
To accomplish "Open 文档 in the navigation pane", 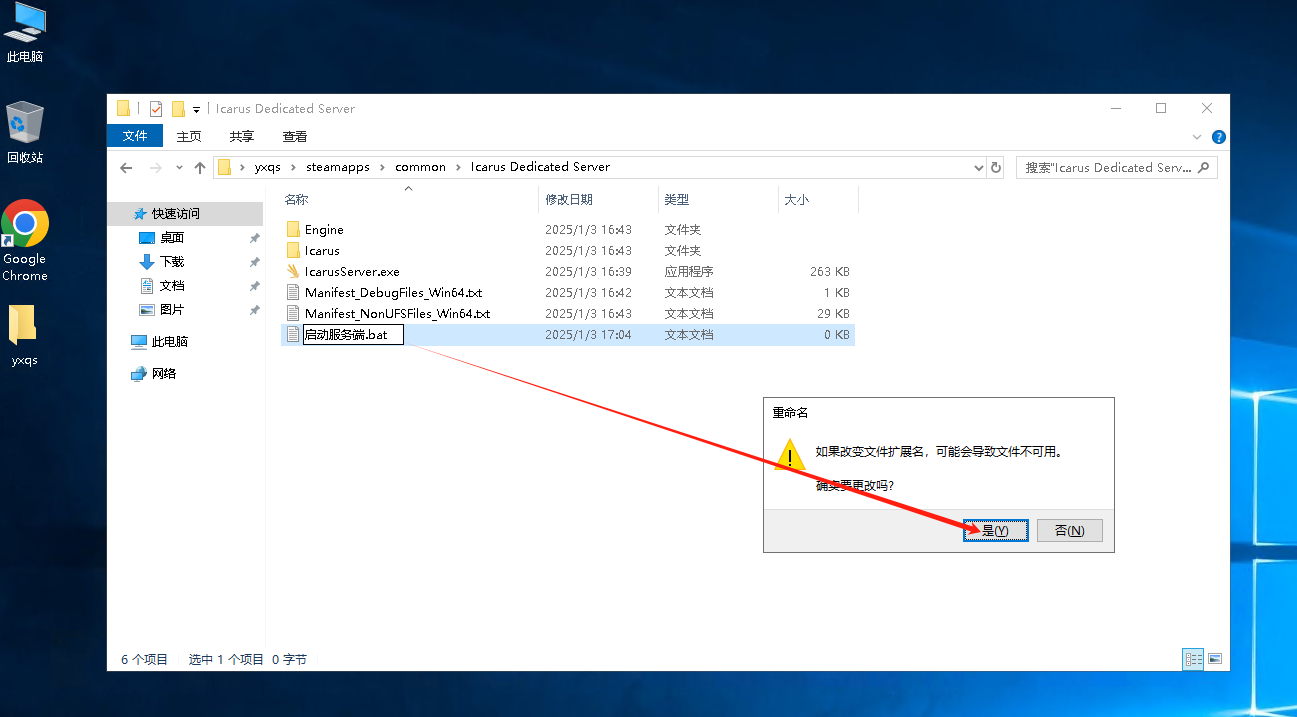I will (172, 286).
